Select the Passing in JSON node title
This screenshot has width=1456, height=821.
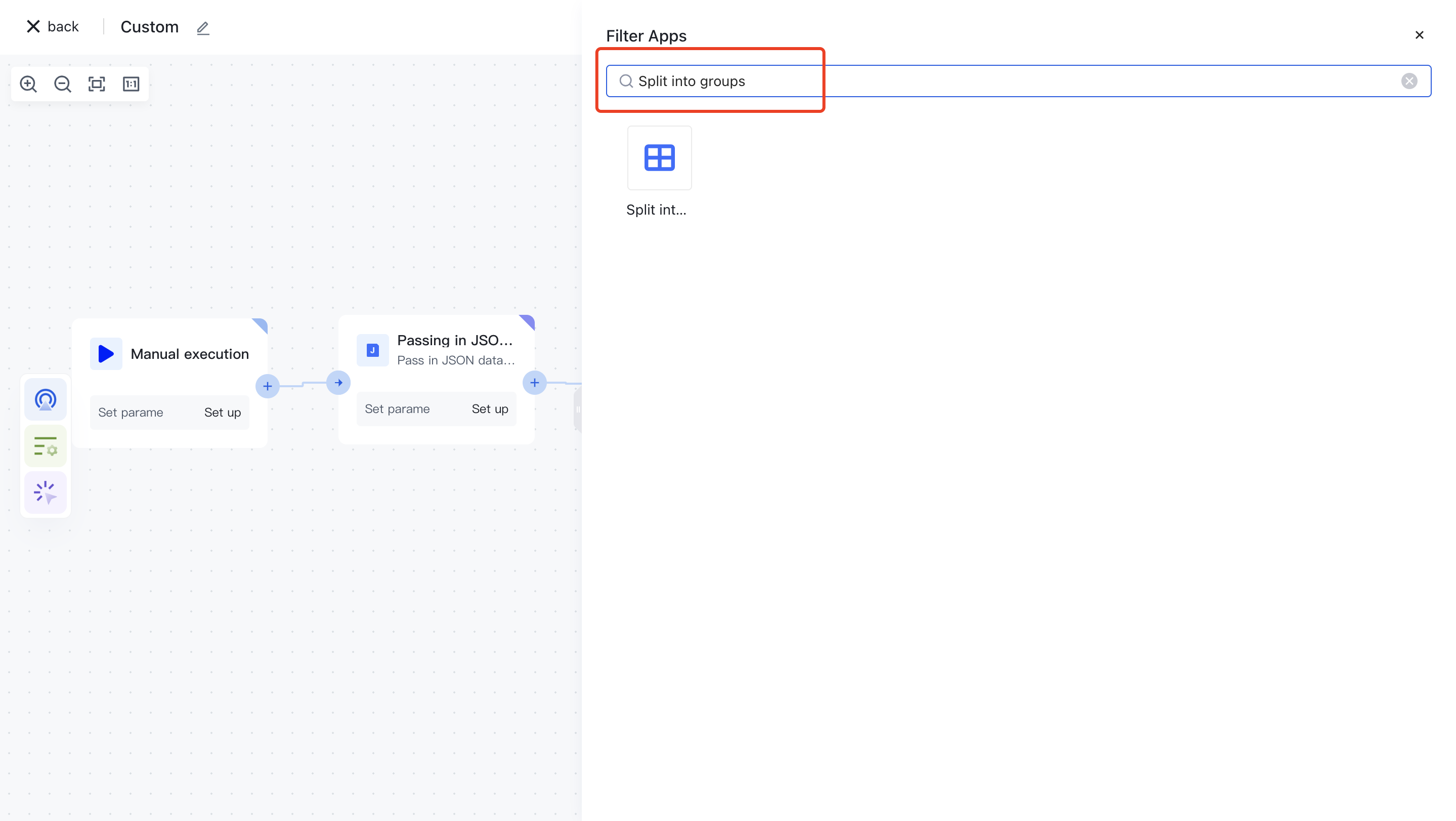(x=454, y=340)
